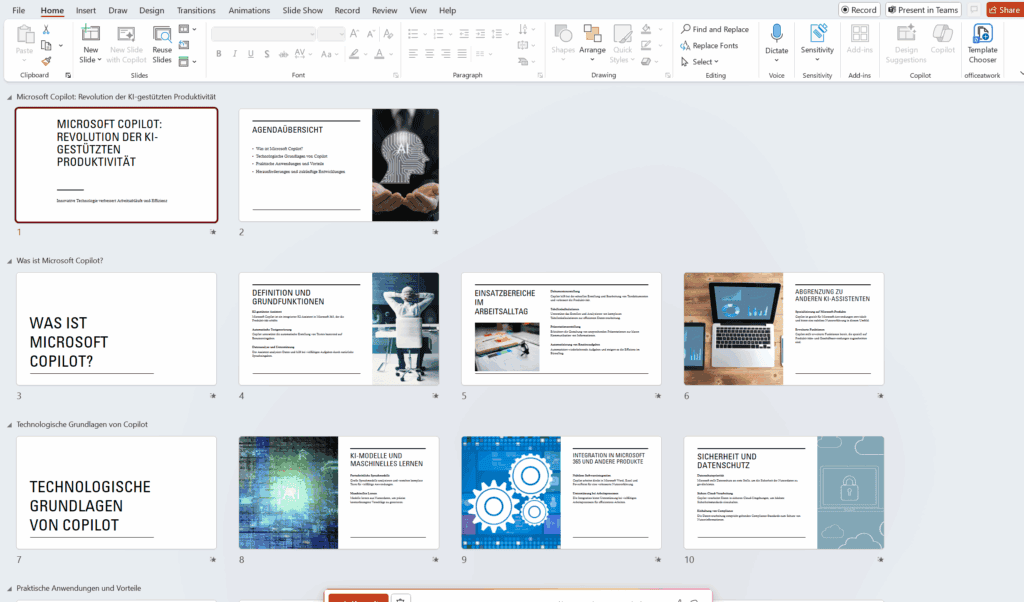Image resolution: width=1024 pixels, height=602 pixels.
Task: Click the align left icon
Action: [413, 54]
